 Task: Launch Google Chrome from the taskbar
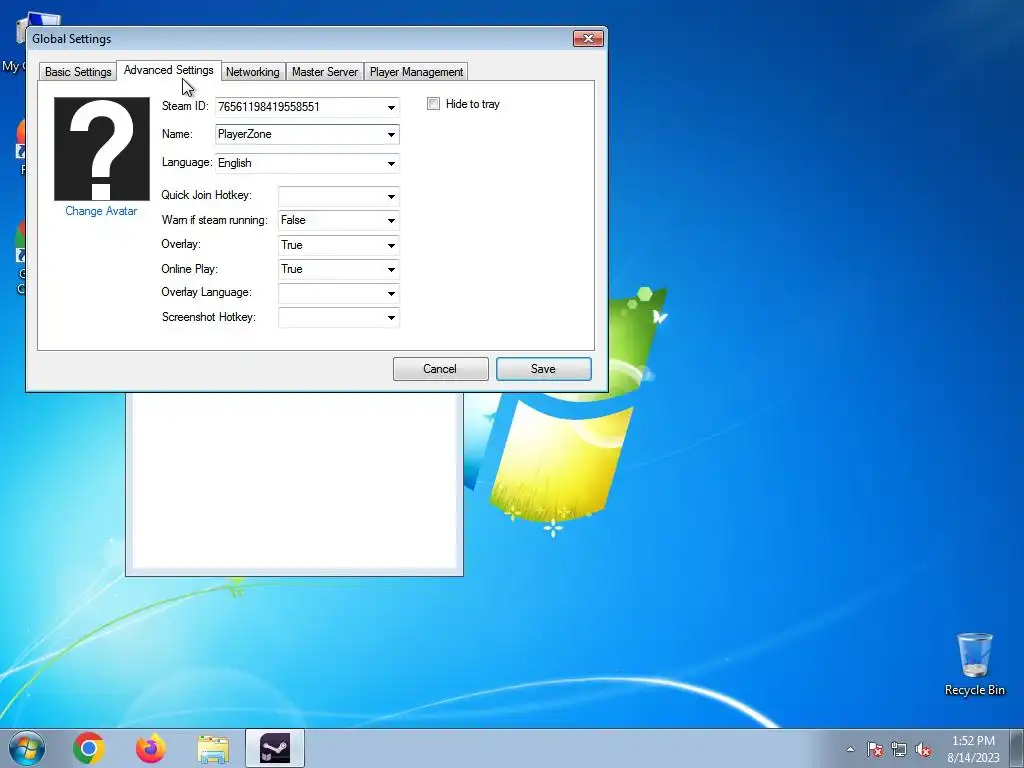89,748
